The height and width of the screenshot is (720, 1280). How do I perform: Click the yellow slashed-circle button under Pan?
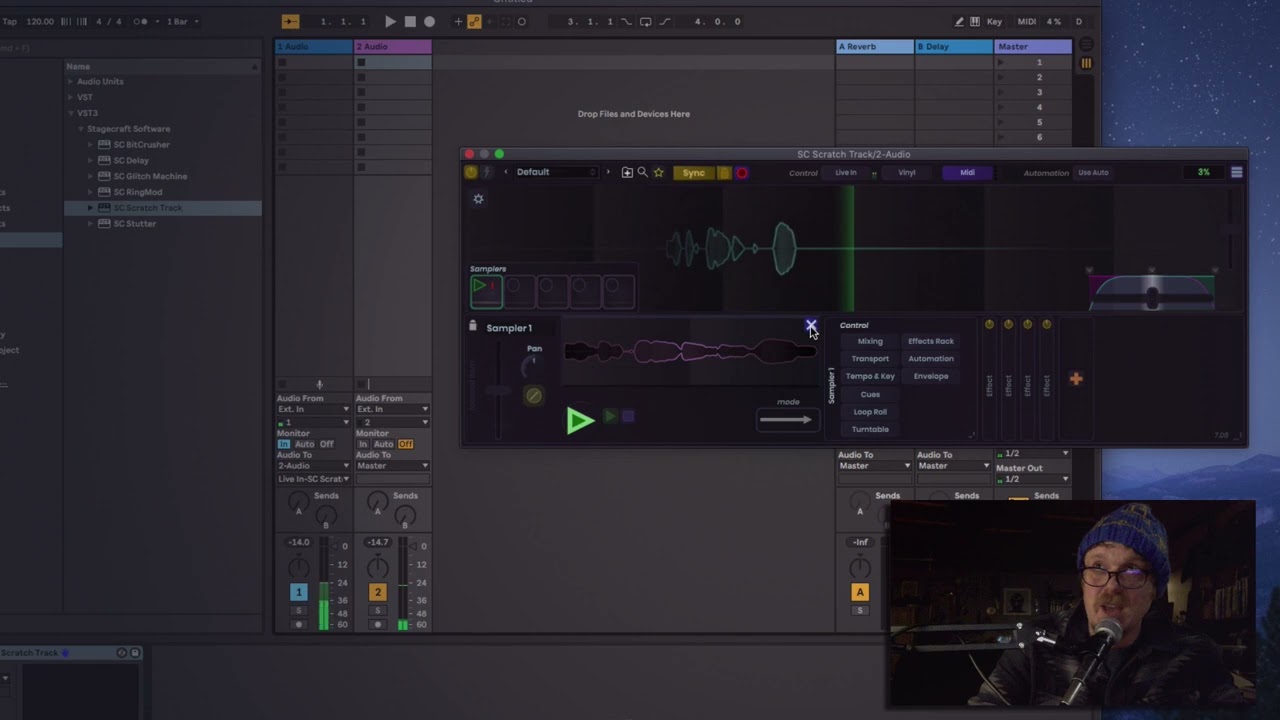(534, 395)
